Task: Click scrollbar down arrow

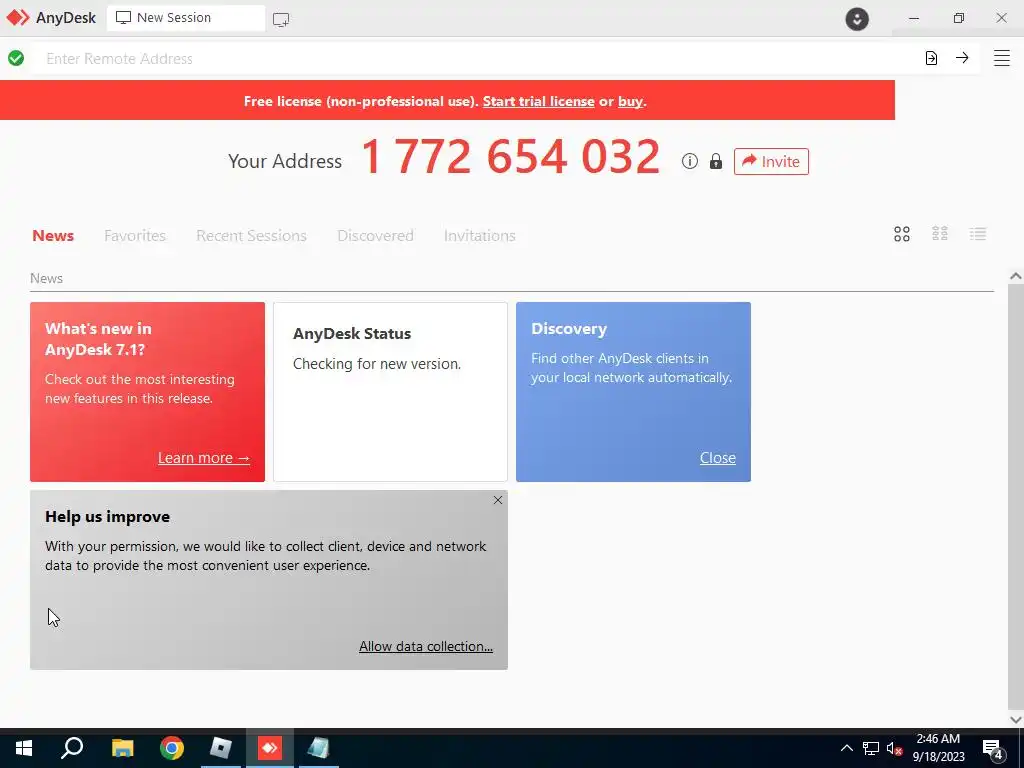Action: [x=1016, y=720]
